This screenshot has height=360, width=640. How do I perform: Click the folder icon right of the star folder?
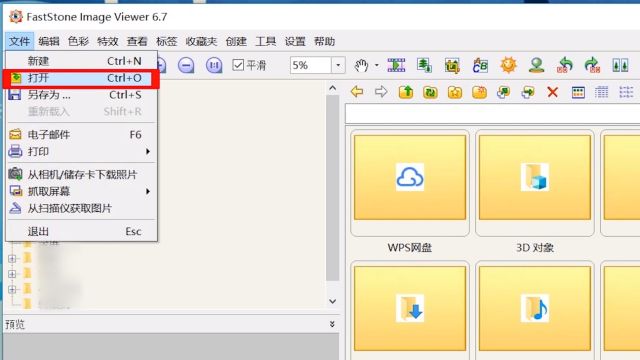pos(479,92)
